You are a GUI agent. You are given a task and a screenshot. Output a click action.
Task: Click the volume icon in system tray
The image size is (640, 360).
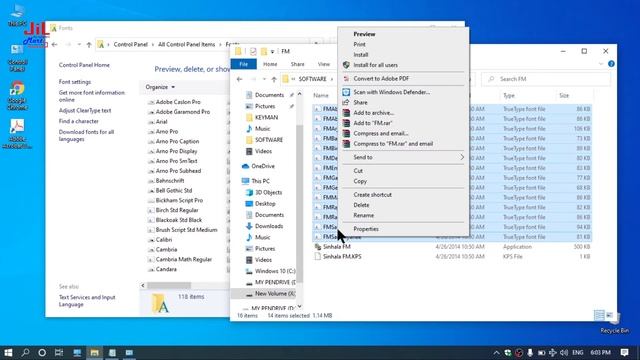(564, 353)
